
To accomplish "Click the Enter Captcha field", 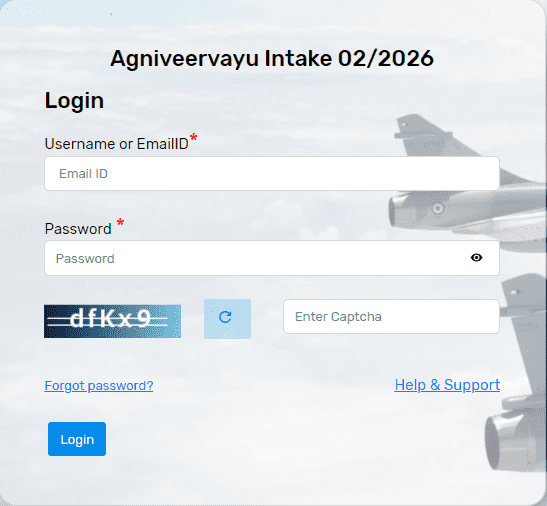I will point(391,317).
